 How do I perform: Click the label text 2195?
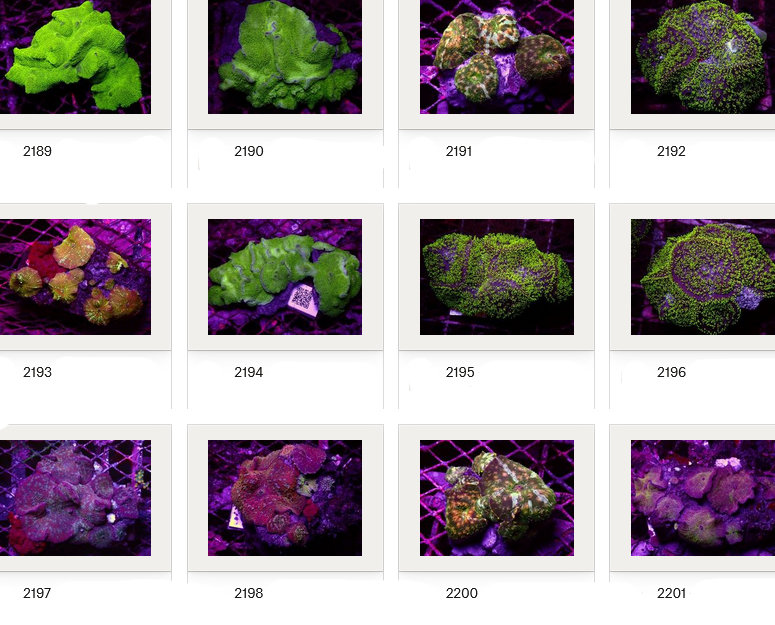point(460,372)
